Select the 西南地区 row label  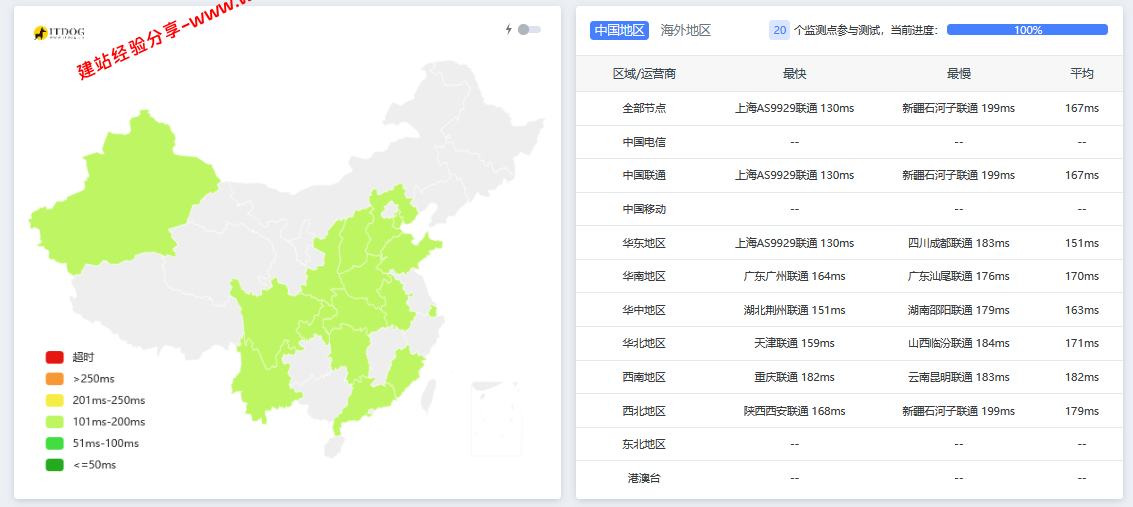point(645,377)
